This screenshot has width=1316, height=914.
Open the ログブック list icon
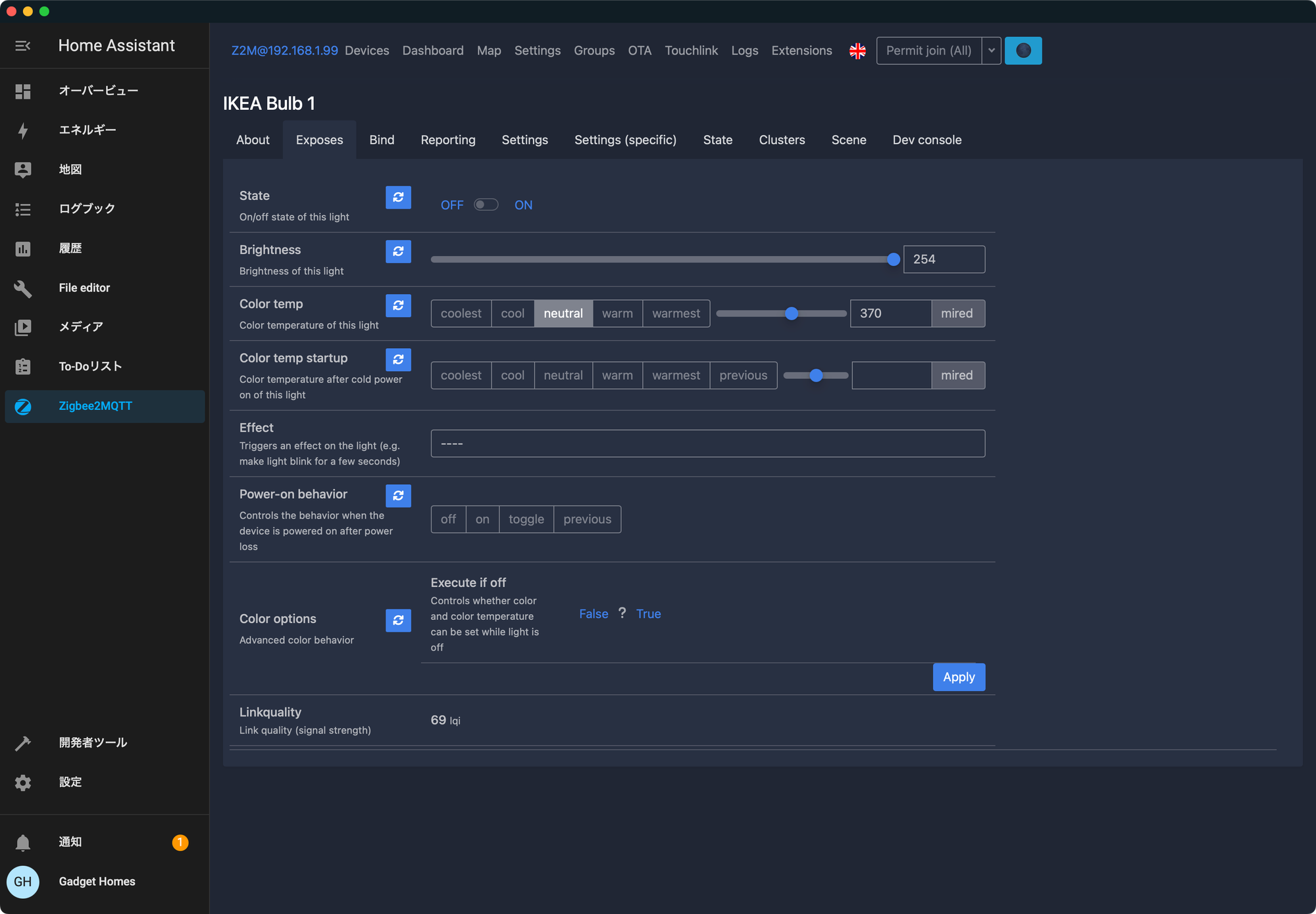pos(23,209)
